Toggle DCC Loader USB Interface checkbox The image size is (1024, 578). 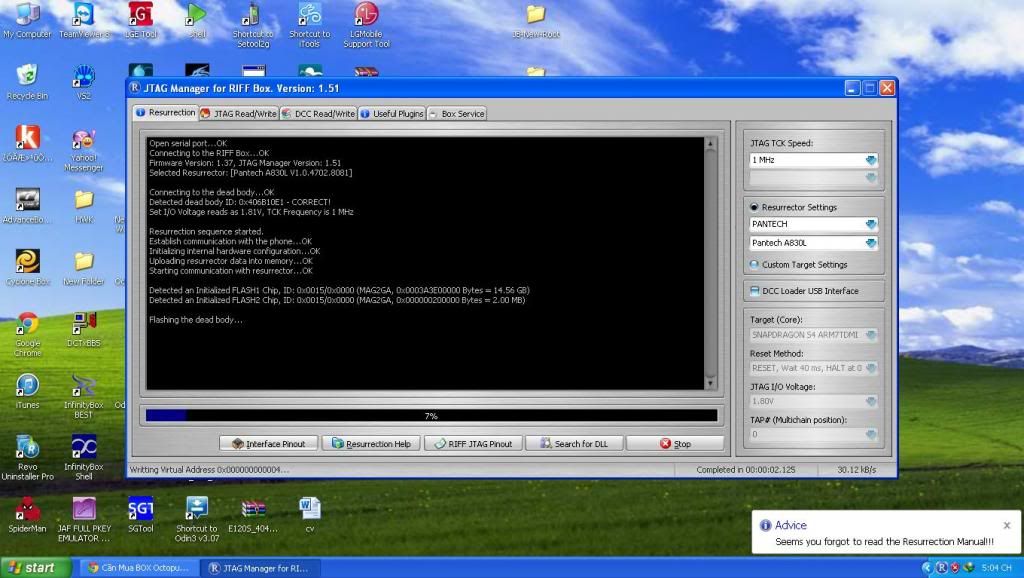(754, 291)
